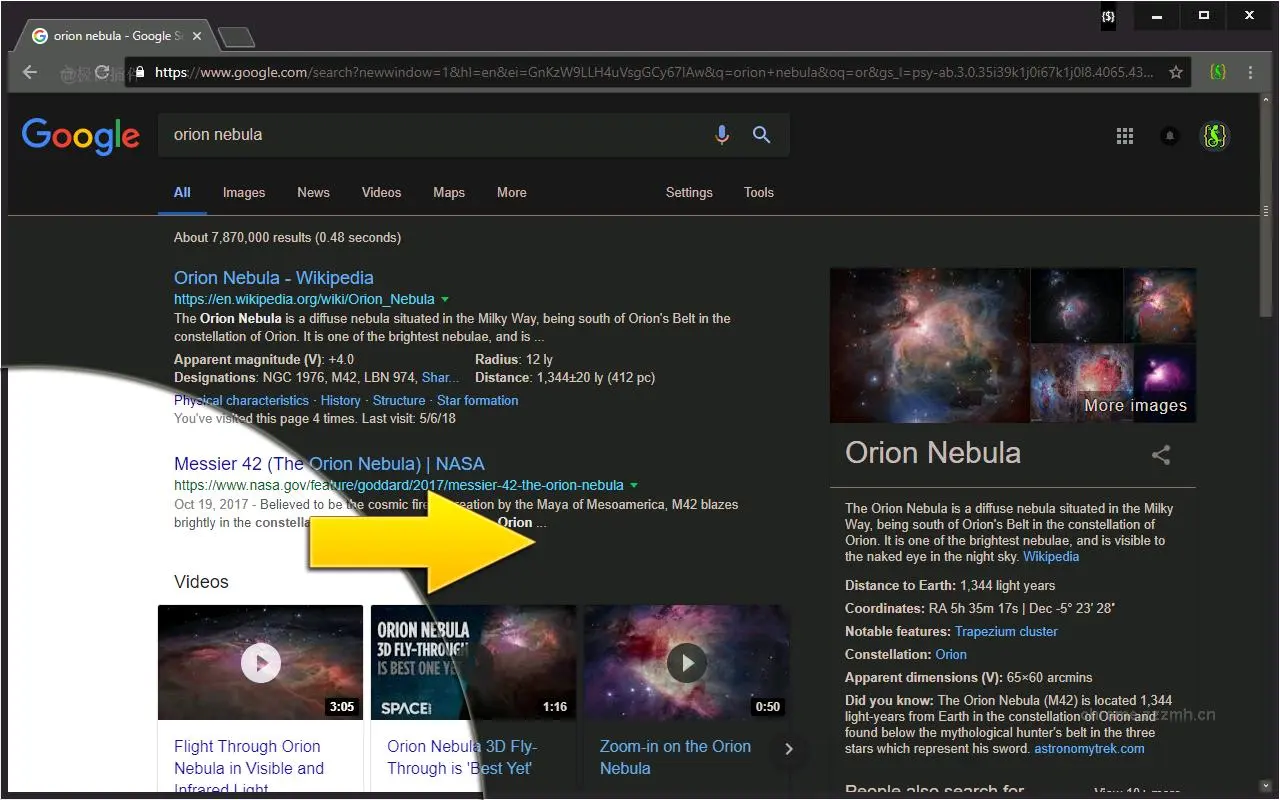Switch to the Images tab
The height and width of the screenshot is (800, 1280).
coord(243,192)
